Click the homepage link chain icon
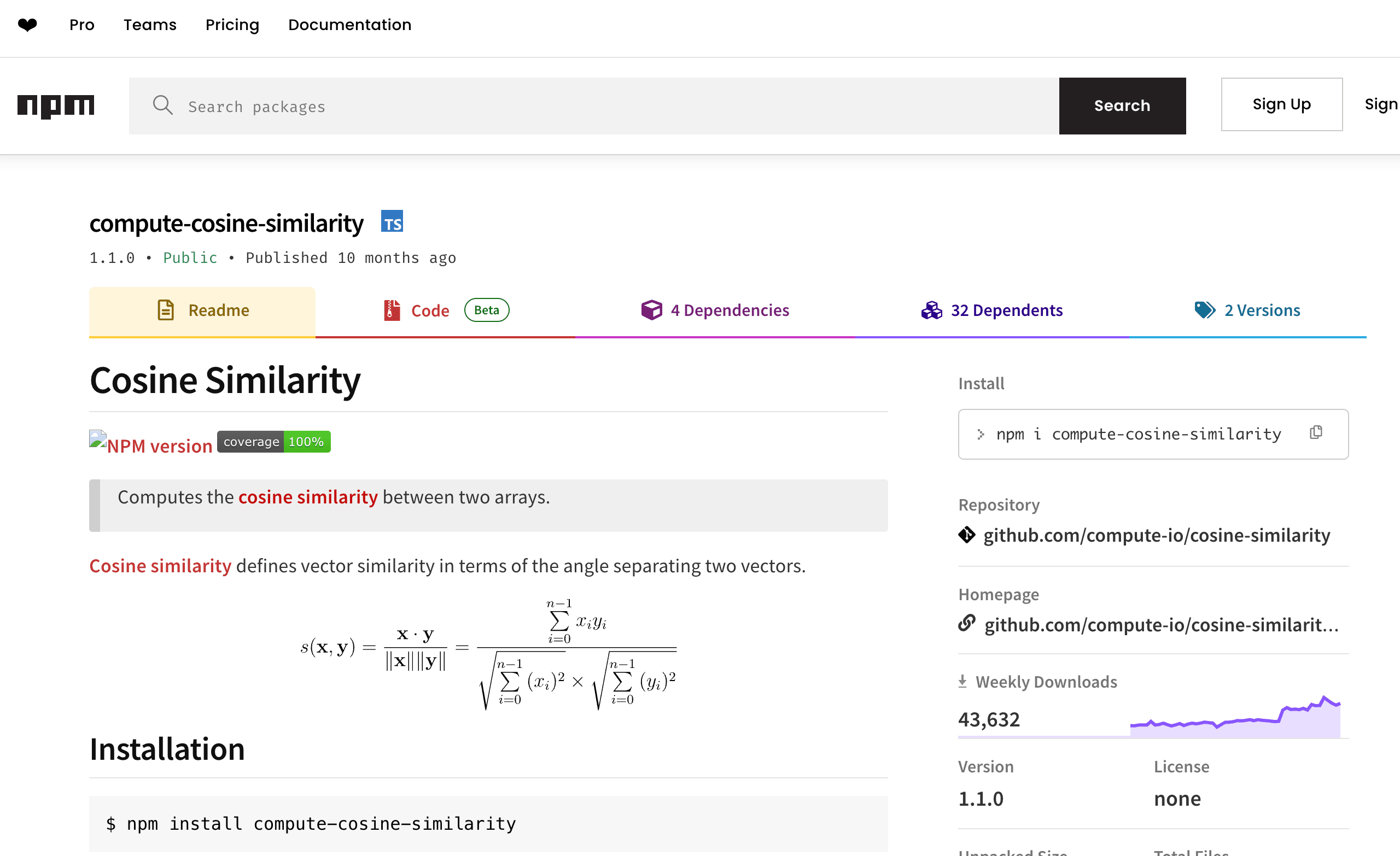The height and width of the screenshot is (856, 1400). [966, 624]
